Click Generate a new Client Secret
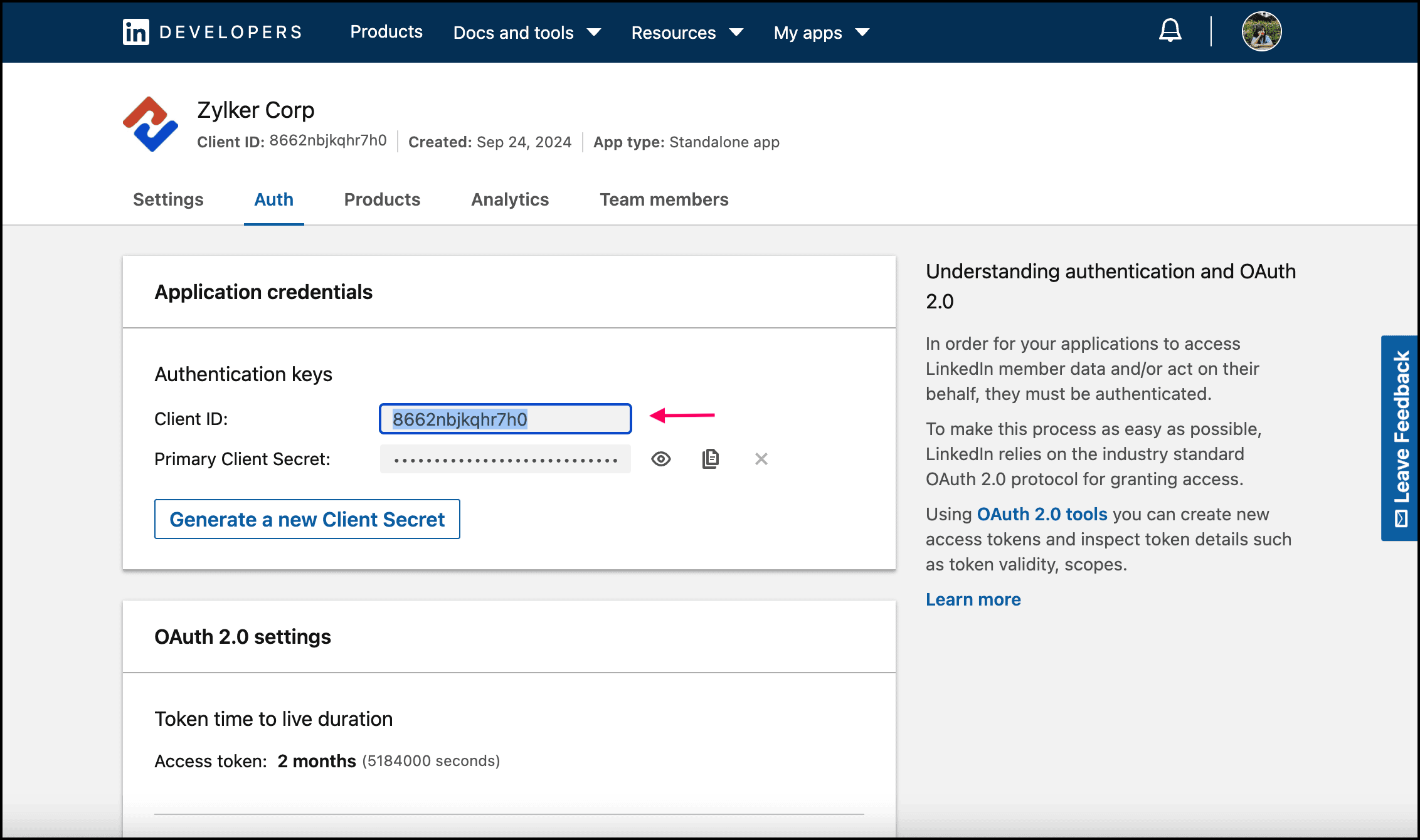Viewport: 1420px width, 840px height. coord(307,519)
